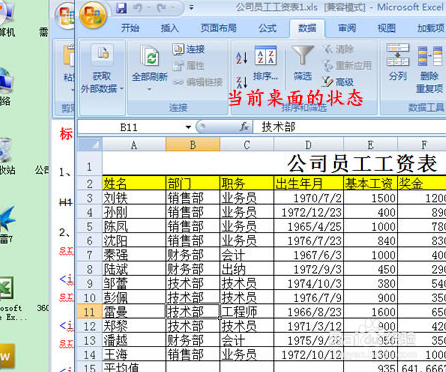This screenshot has height=372, width=446.
Task: Toggle the 筛选 filter funnel
Action: (303, 63)
